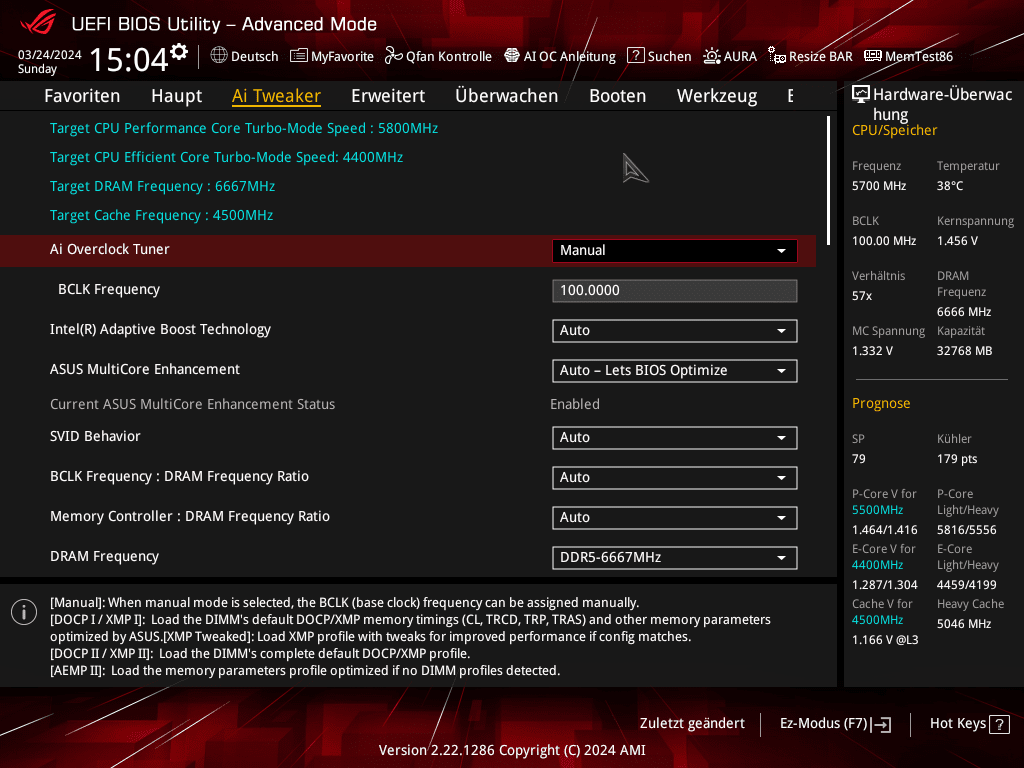Select SVID Behavior label
The height and width of the screenshot is (768, 1024).
tap(95, 436)
